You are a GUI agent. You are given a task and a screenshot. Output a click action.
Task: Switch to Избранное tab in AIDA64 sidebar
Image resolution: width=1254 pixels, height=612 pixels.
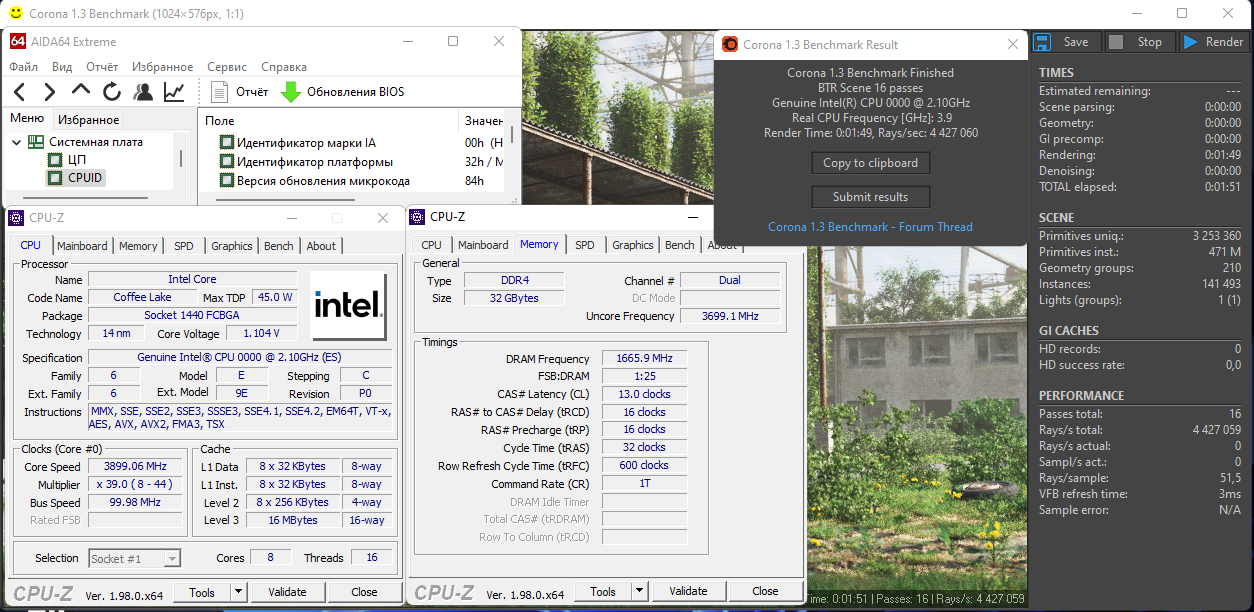tap(88, 119)
